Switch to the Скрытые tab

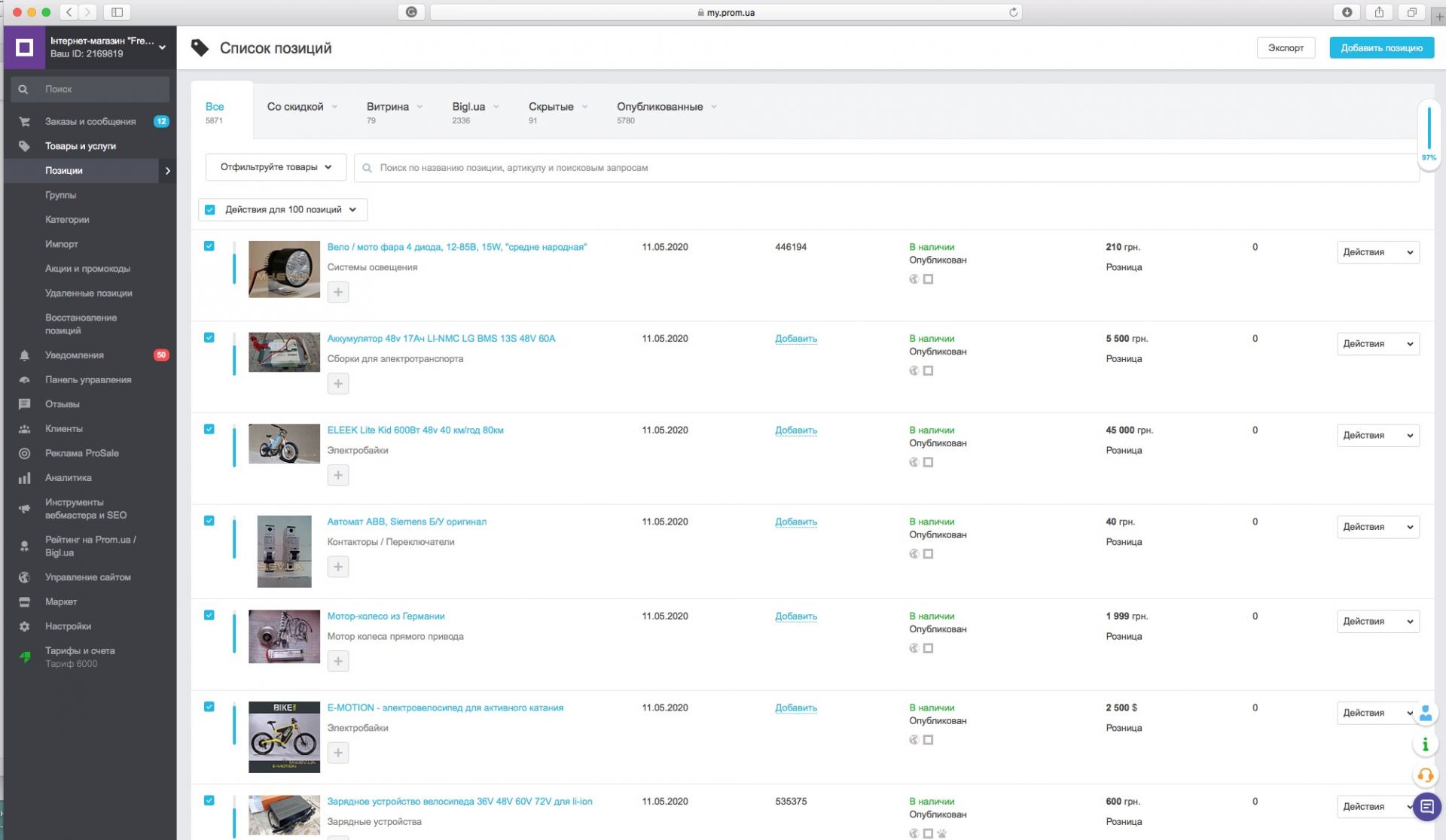coord(551,107)
